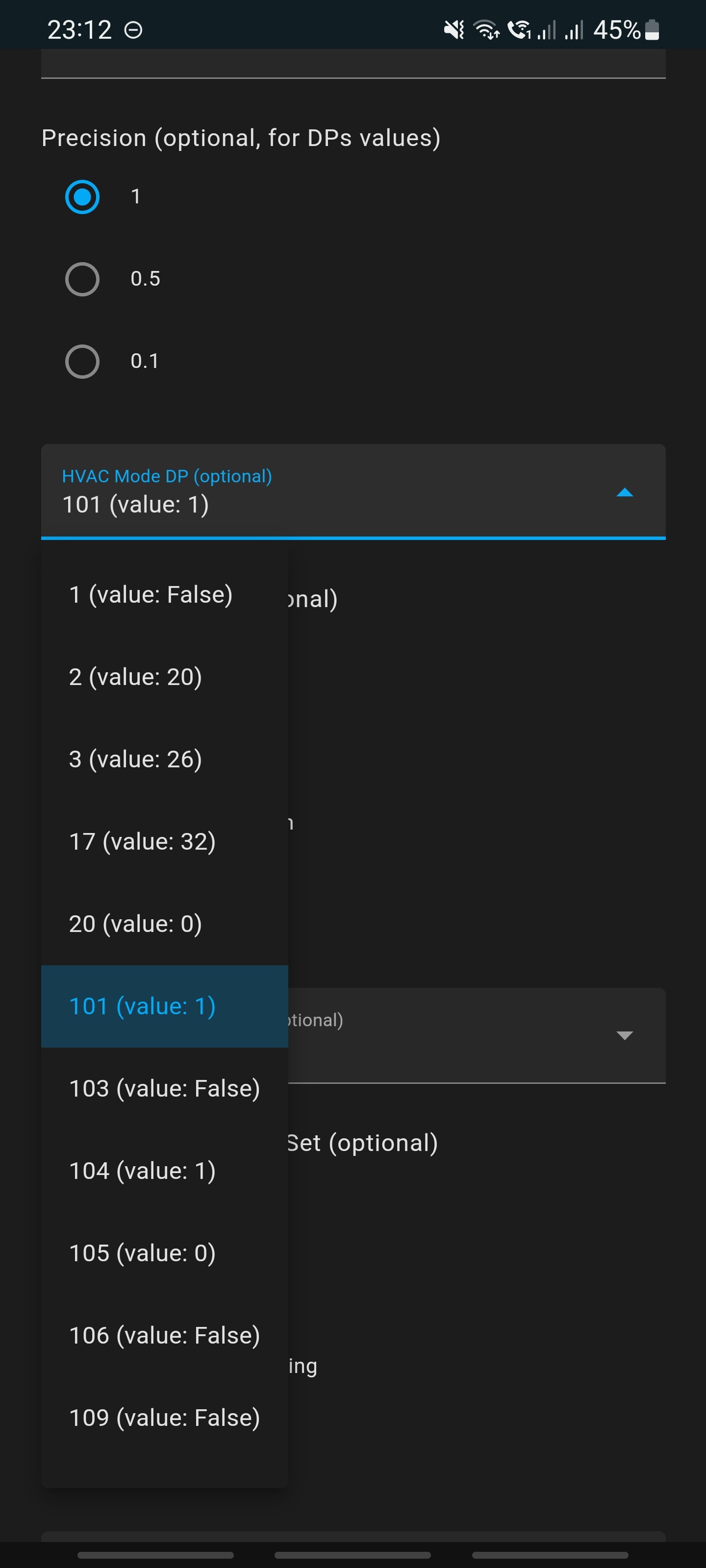Tap the Wi-Fi status icon
Screen dimensions: 706x1568
click(486, 28)
